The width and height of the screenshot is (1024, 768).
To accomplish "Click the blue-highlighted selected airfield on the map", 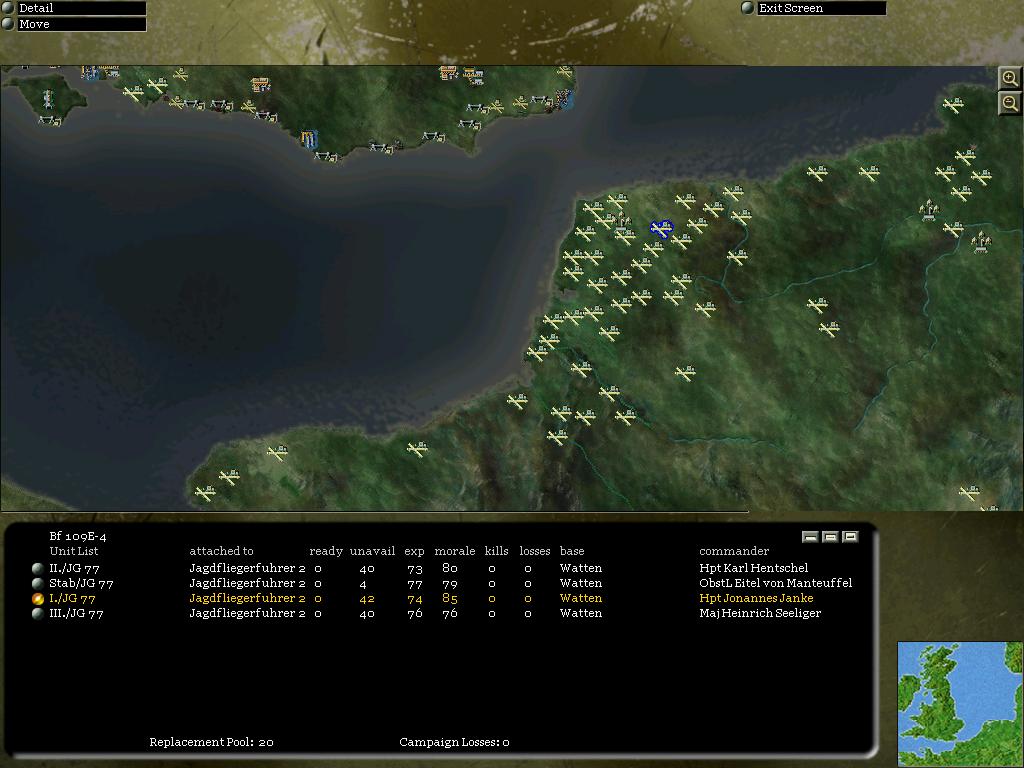I will click(662, 229).
